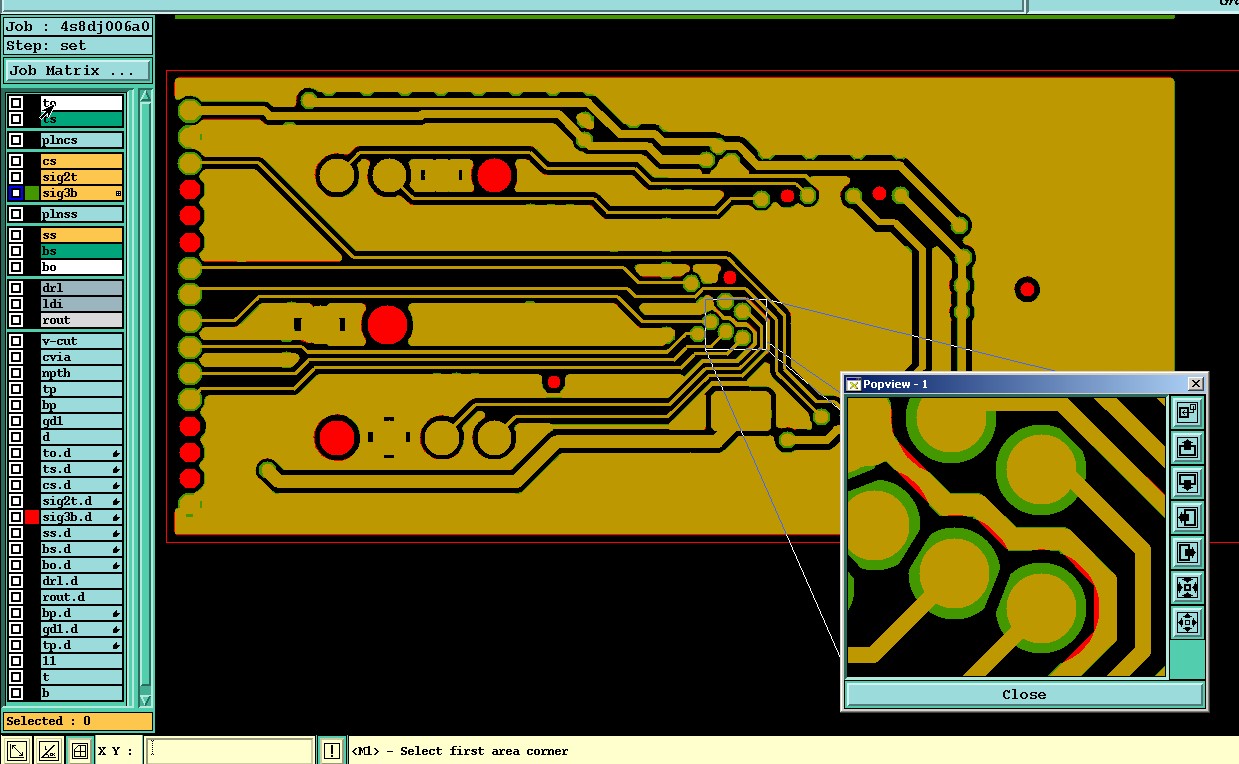Toggle the checkbox for the v-cut layer
The width and height of the screenshot is (1239, 764).
click(16, 341)
